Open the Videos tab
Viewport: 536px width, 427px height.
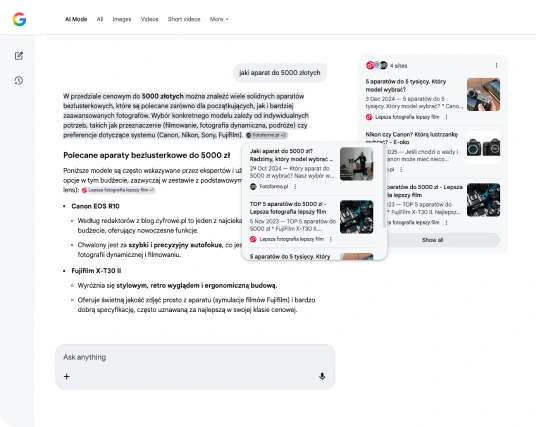pos(149,19)
